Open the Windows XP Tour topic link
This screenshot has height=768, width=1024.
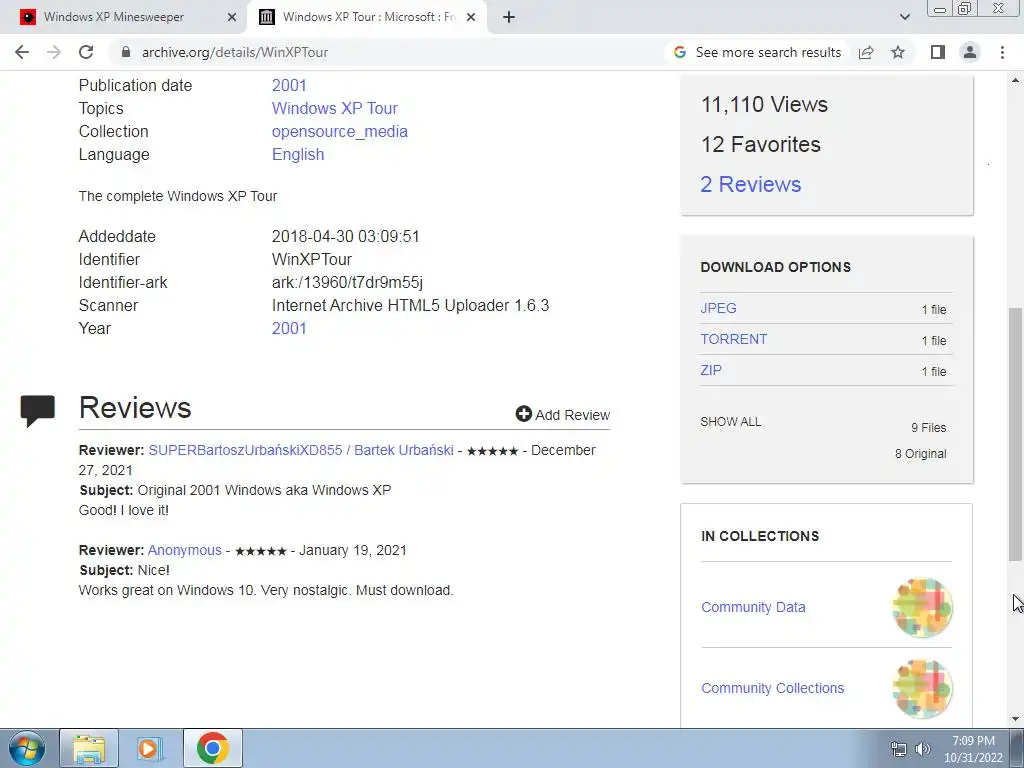[x=334, y=108]
